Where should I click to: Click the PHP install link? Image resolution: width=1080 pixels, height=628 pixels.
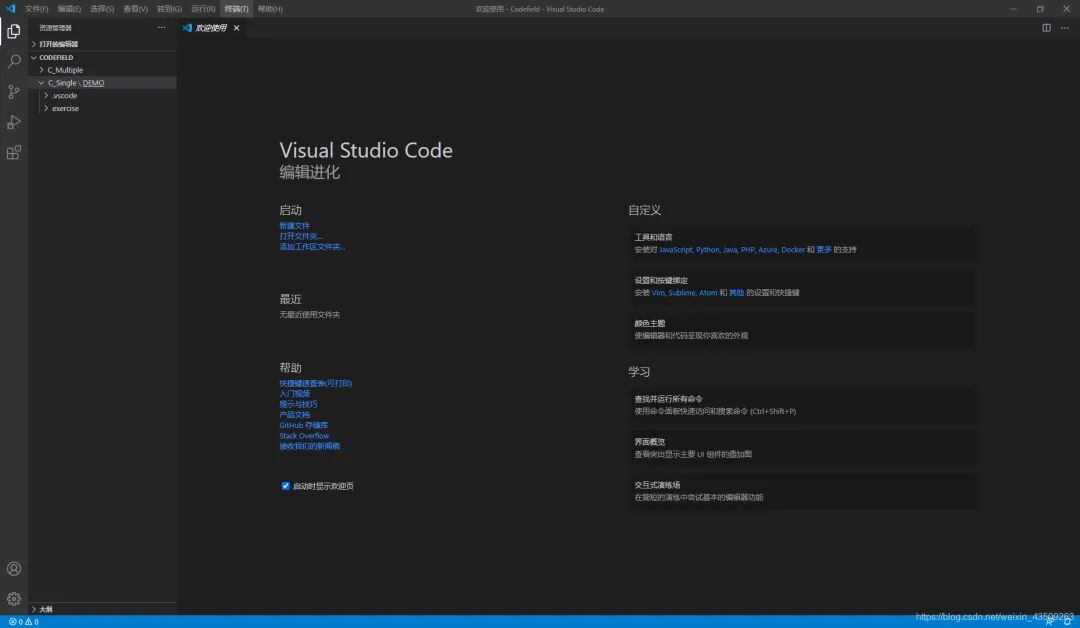pyautogui.click(x=747, y=250)
